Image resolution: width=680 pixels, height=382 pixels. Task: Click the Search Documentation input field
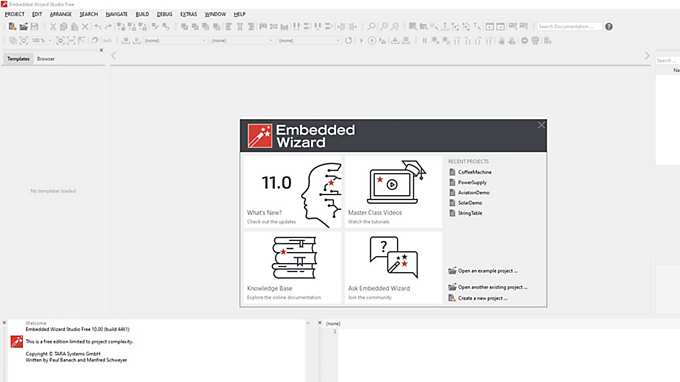click(x=569, y=26)
